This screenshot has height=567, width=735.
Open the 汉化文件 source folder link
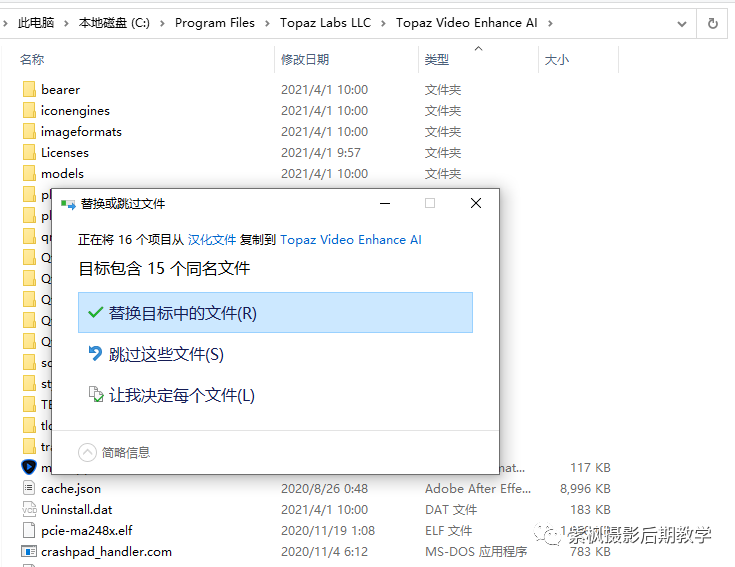tap(212, 240)
